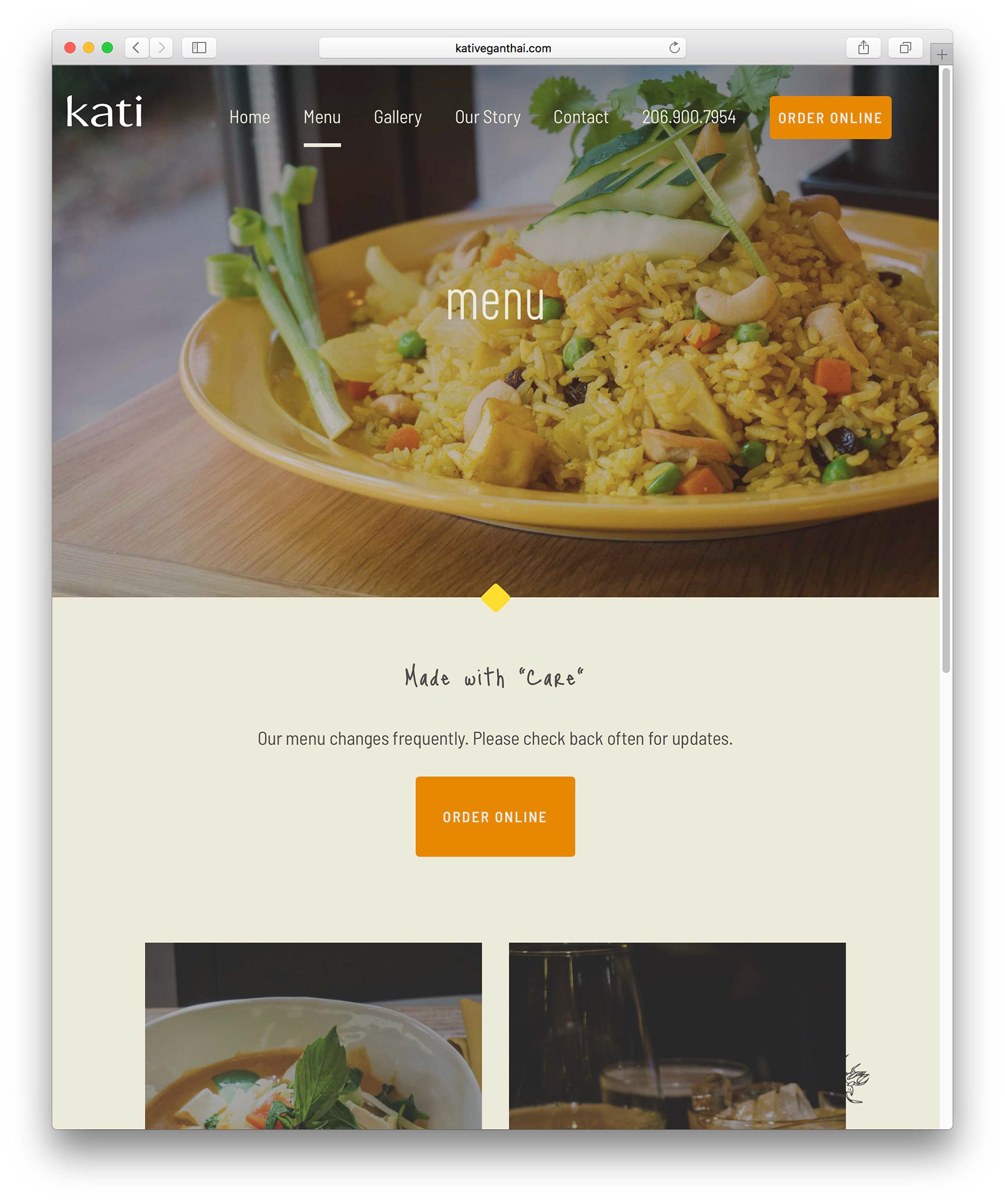This screenshot has width=1005, height=1204.
Task: Add a new tab with plus button
Action: pos(941,54)
